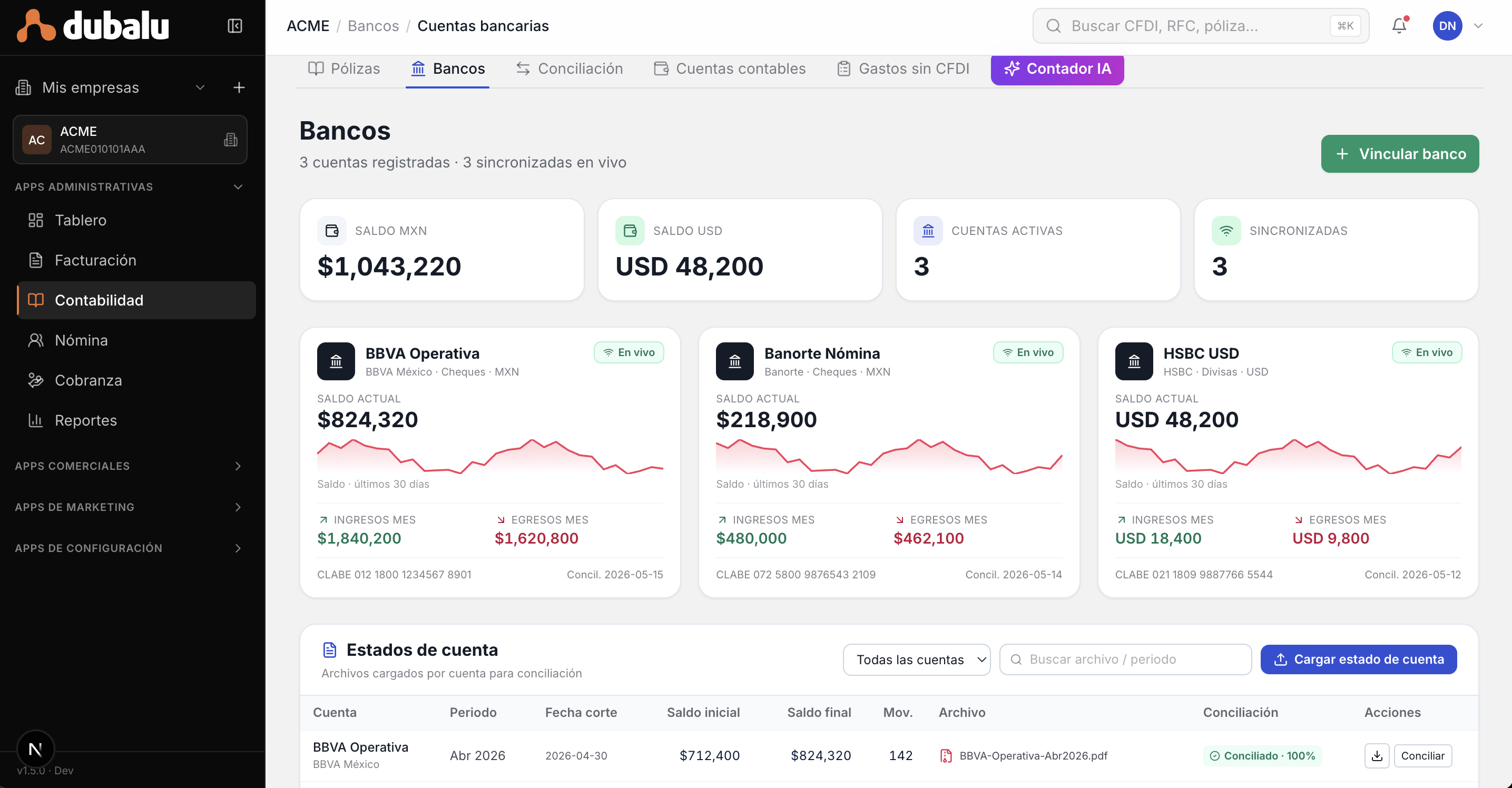Collapse Apps Administrativas section

click(238, 186)
